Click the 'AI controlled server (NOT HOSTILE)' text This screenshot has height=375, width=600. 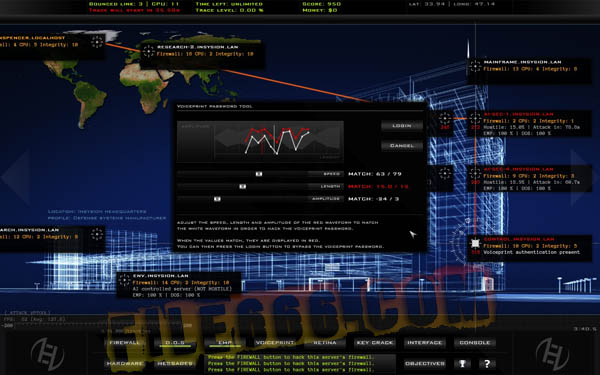coord(182,289)
